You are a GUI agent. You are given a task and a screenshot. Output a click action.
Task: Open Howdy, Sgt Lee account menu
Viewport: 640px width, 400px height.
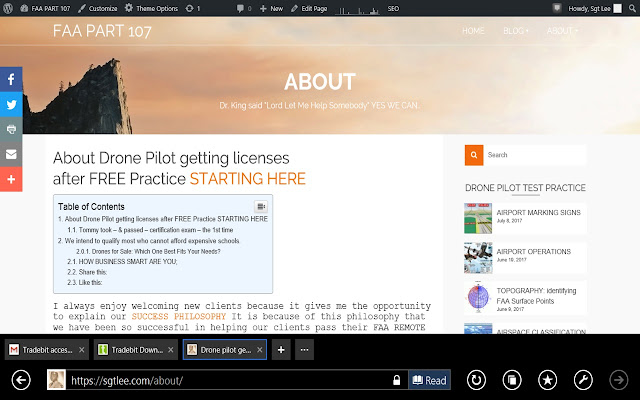click(x=595, y=8)
